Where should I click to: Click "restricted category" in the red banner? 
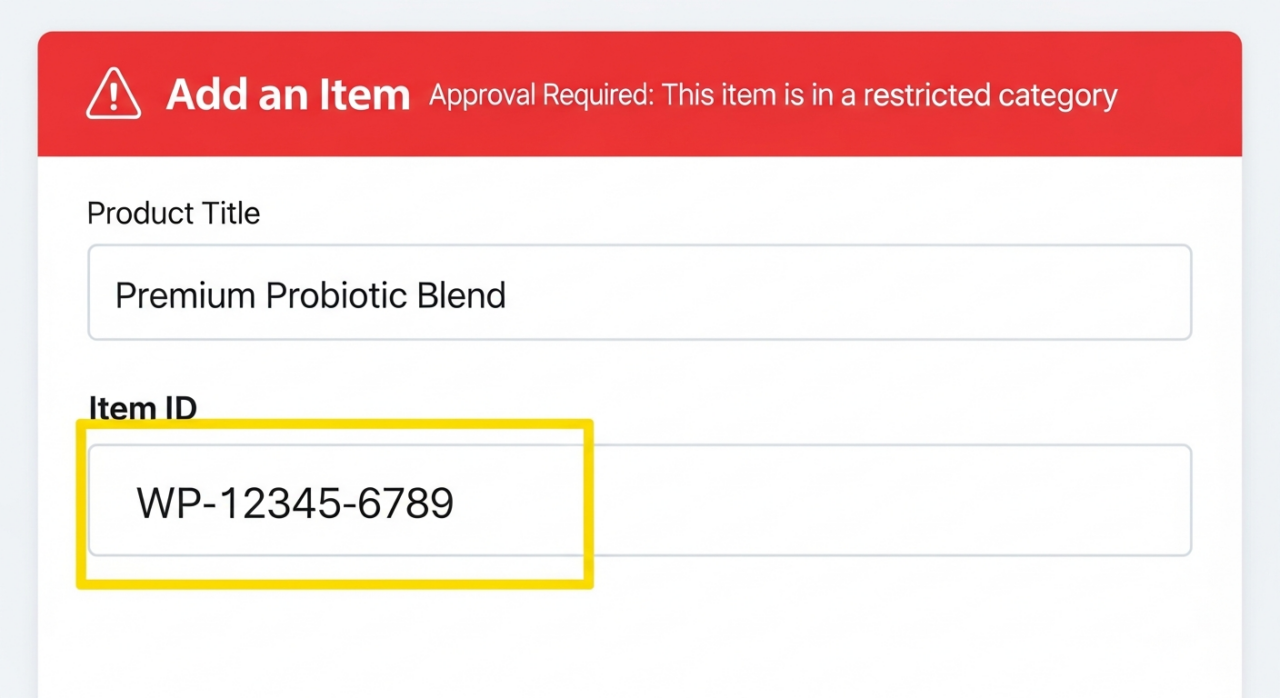coord(990,96)
